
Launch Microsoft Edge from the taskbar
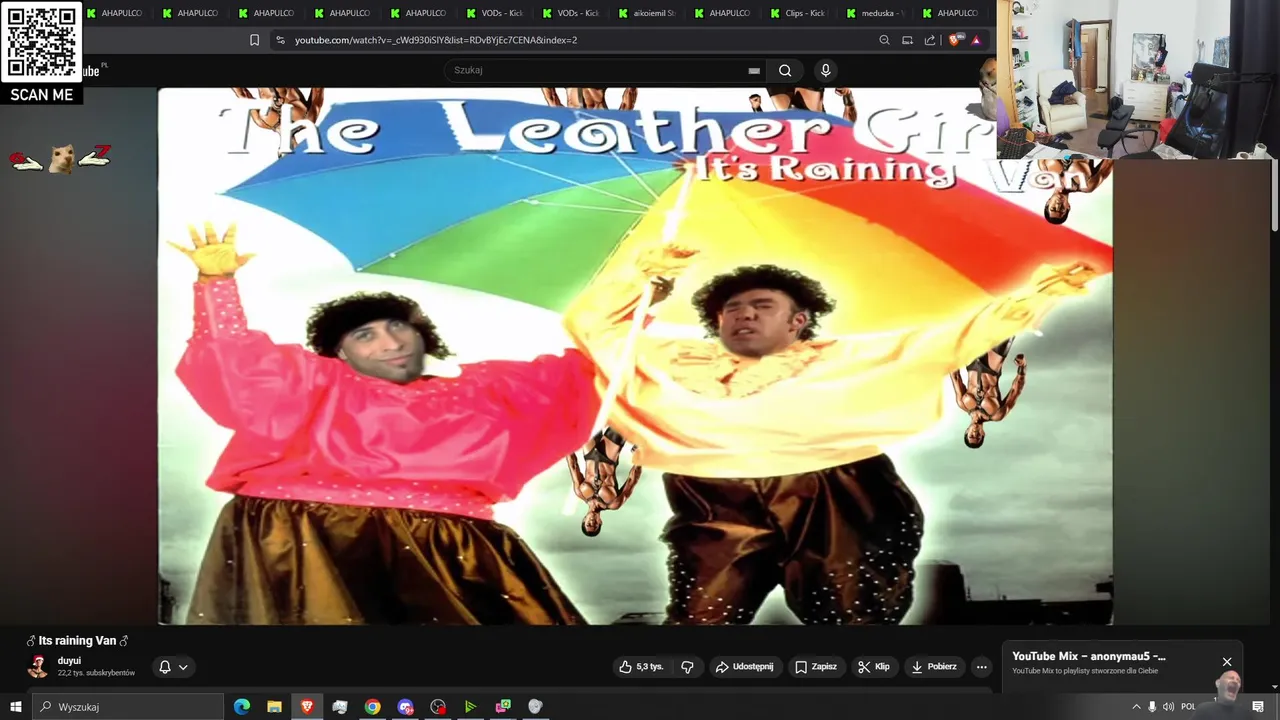pos(242,707)
